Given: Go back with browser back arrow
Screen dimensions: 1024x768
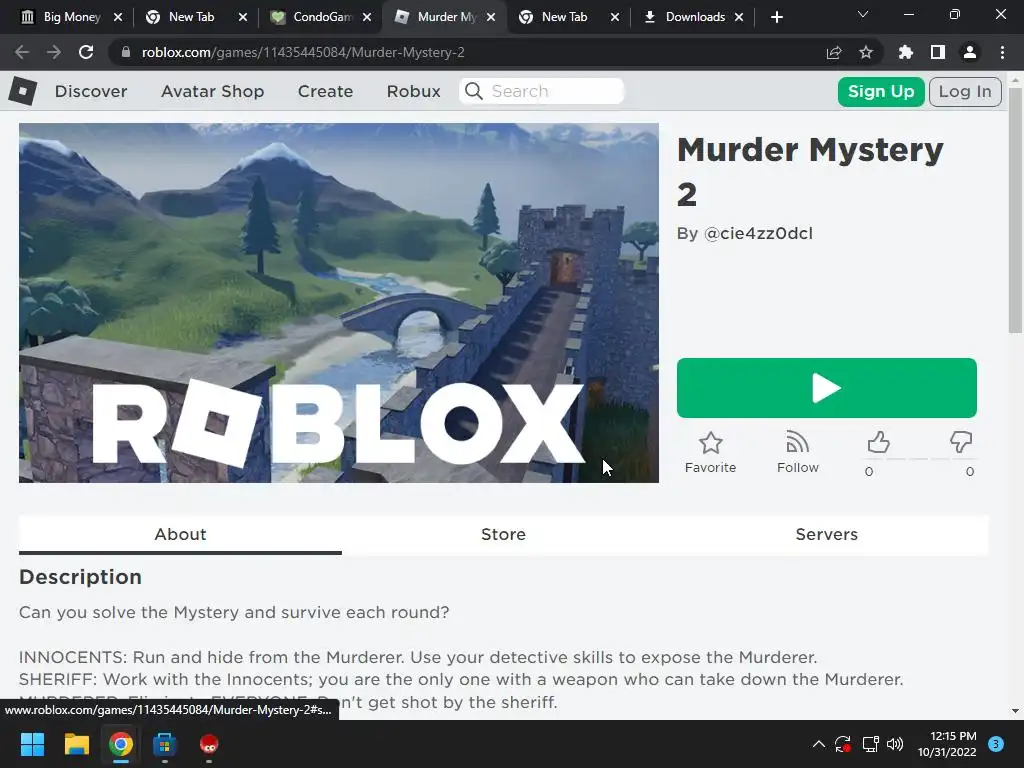Looking at the screenshot, I should click(22, 52).
